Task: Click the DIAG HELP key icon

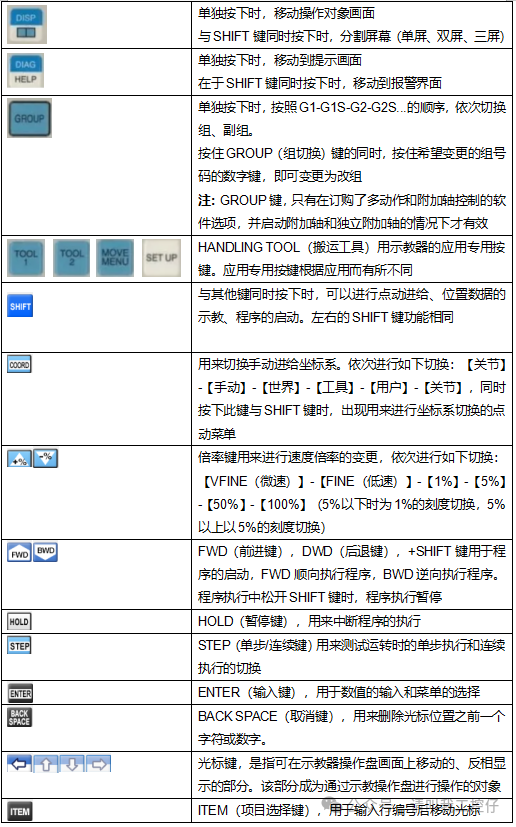Action: point(26,71)
